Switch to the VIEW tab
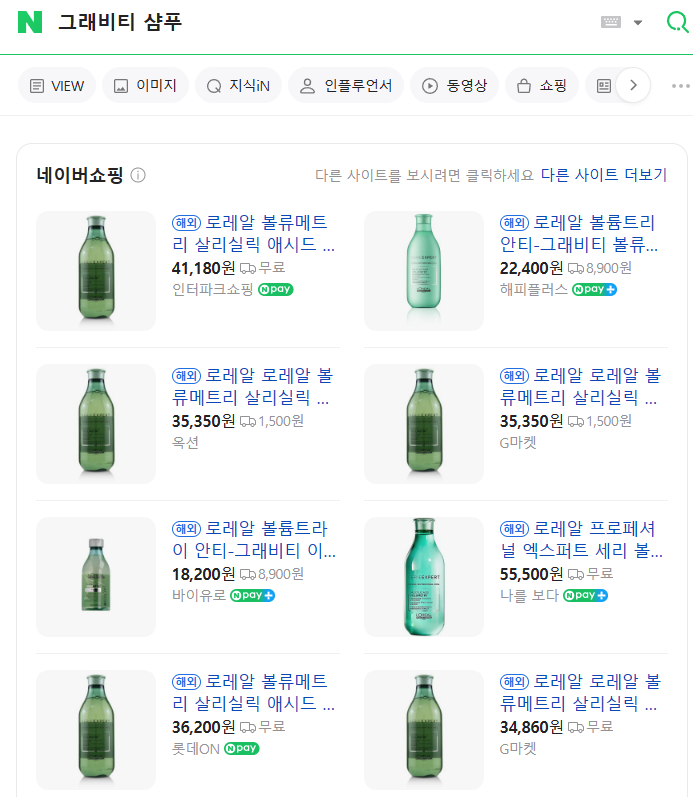This screenshot has width=693, height=797. [x=57, y=86]
